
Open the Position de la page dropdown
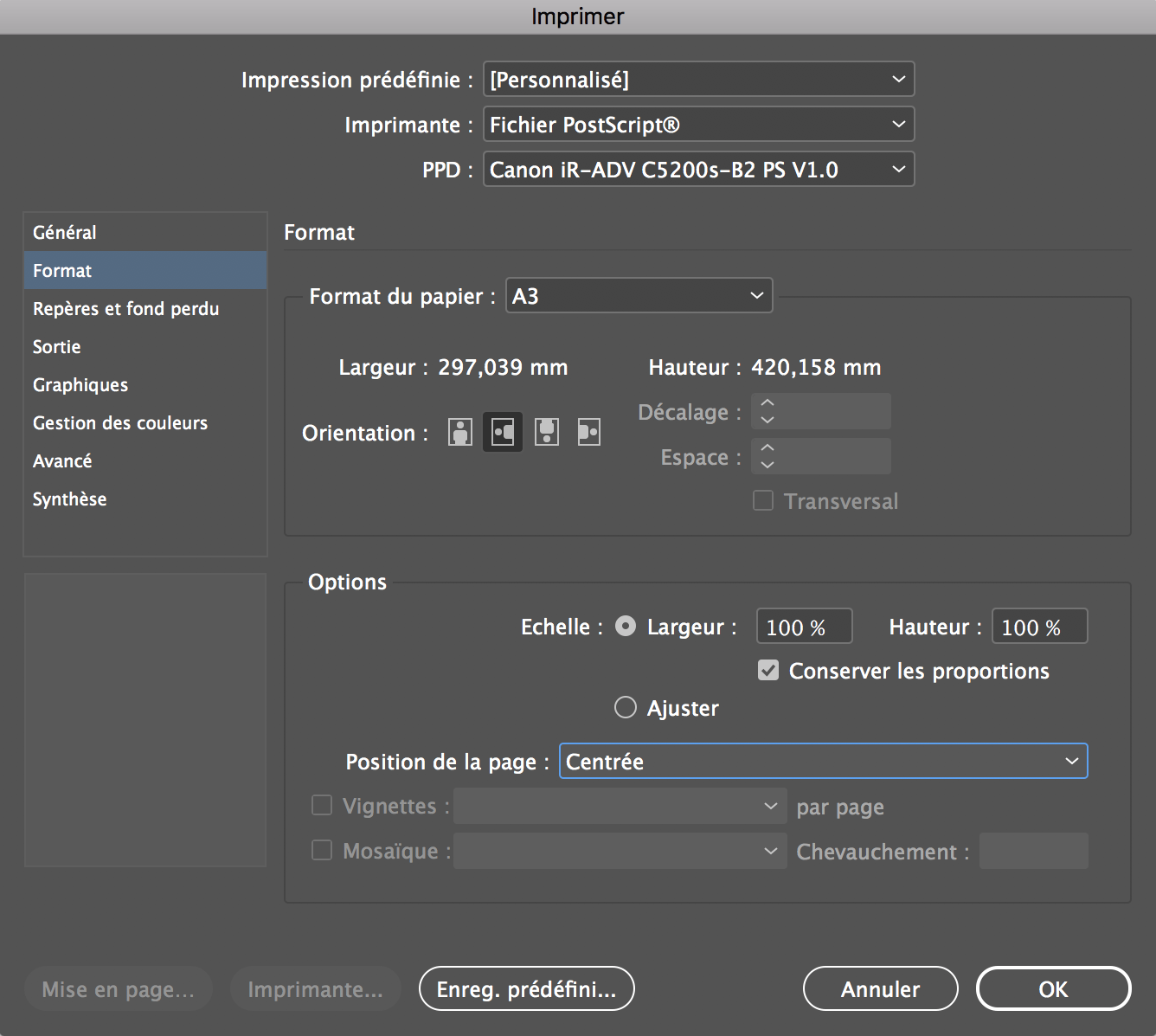(x=822, y=762)
